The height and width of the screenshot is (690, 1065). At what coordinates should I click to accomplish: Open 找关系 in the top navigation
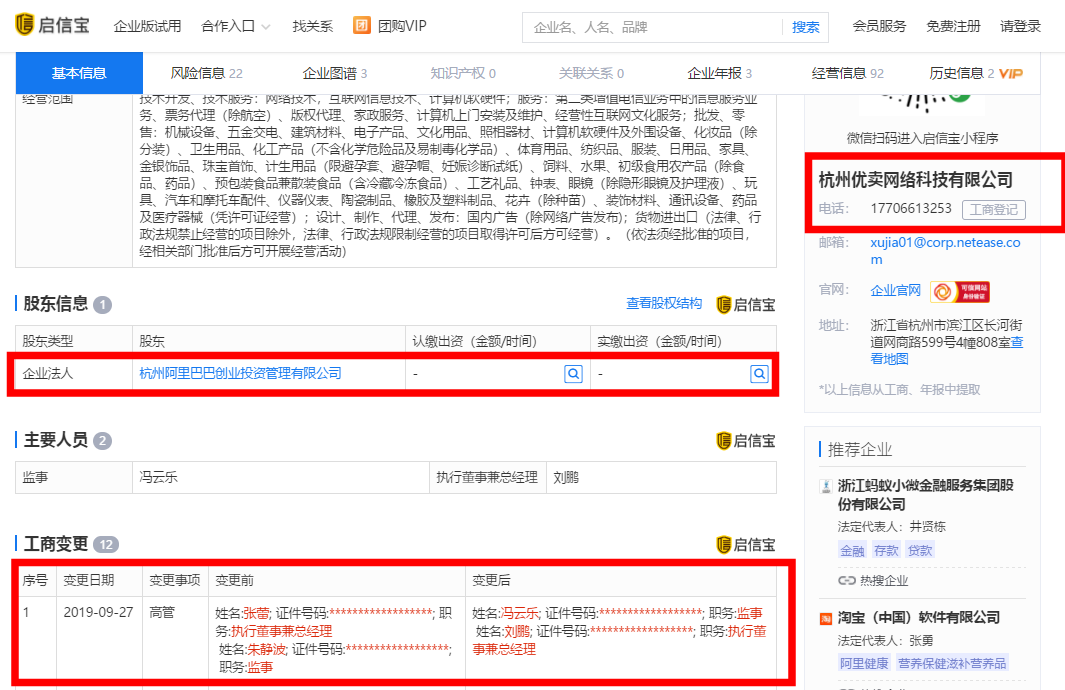[x=312, y=26]
